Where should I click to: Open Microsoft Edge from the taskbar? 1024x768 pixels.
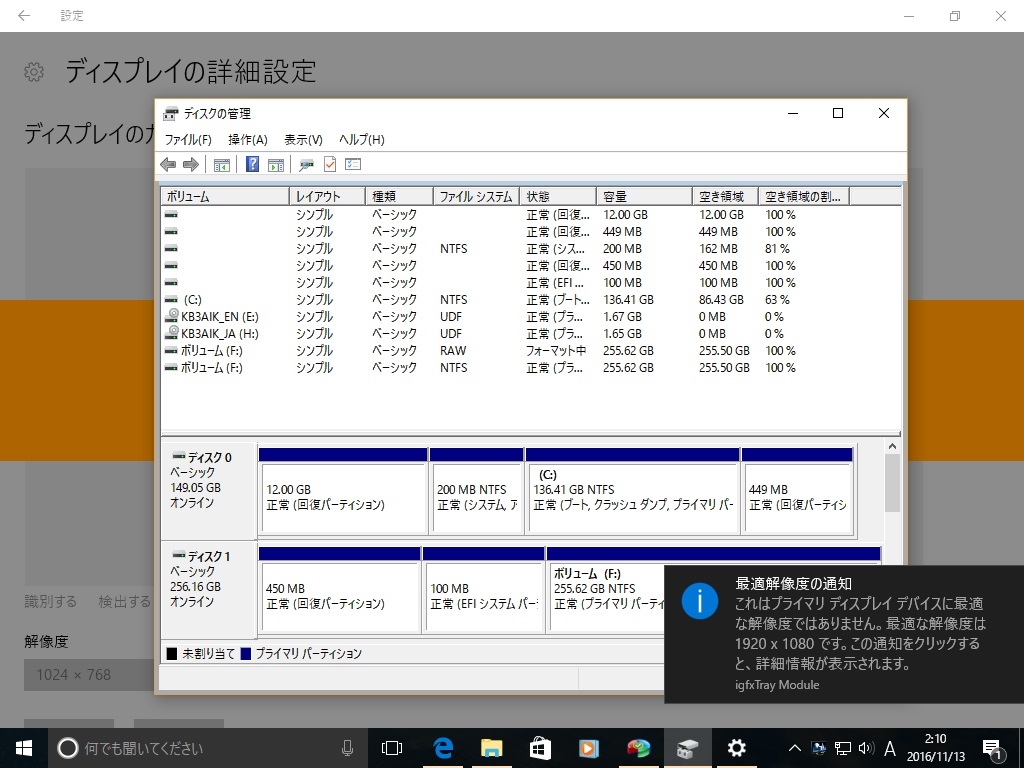pos(443,747)
